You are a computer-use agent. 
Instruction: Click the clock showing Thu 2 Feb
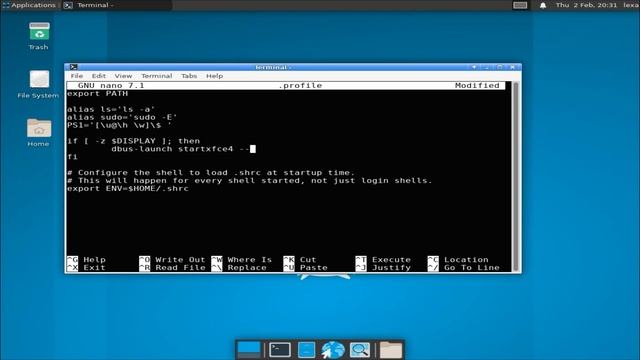tap(586, 5)
